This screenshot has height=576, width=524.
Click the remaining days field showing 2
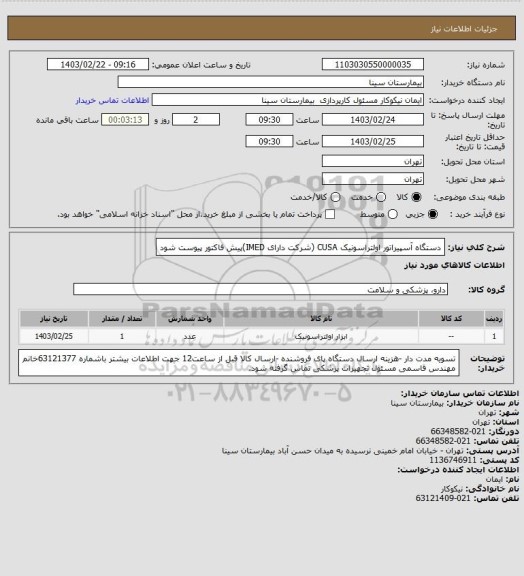click(196, 120)
